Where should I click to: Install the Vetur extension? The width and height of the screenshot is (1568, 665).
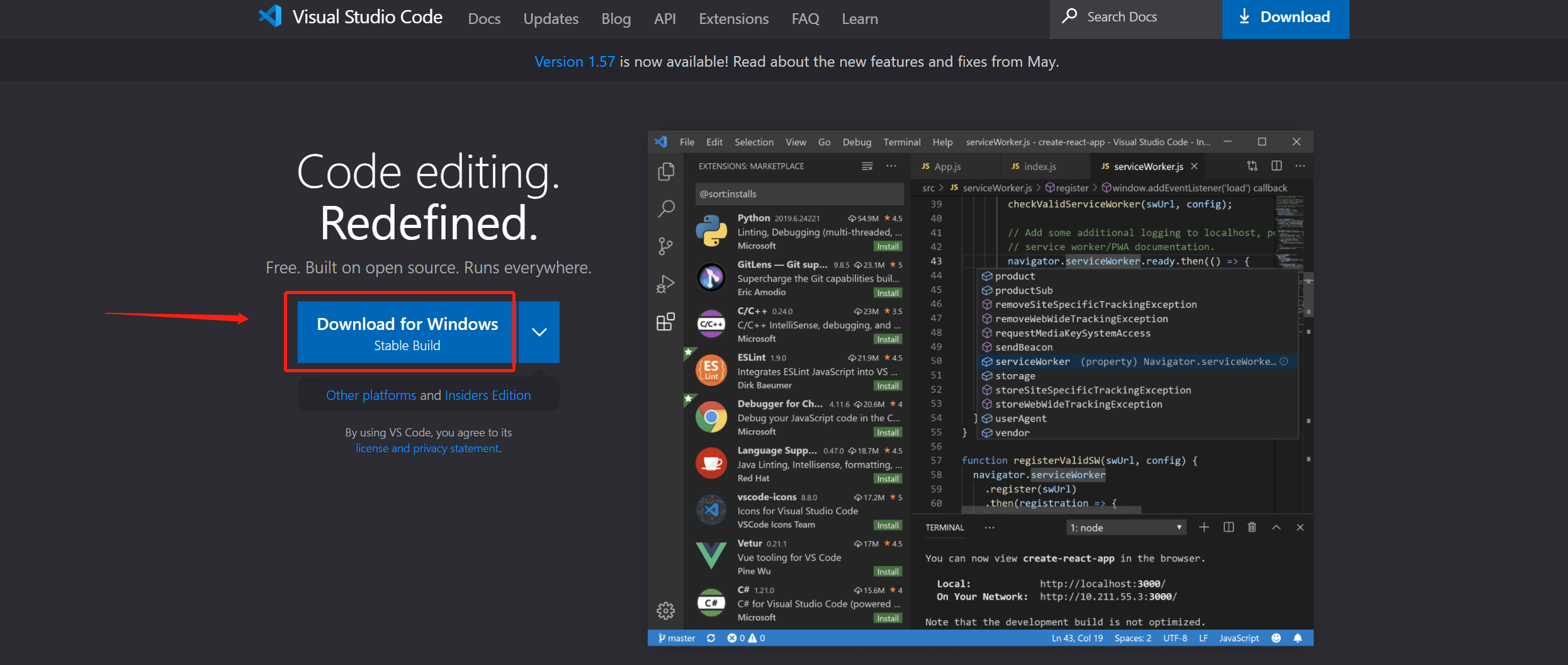(888, 572)
